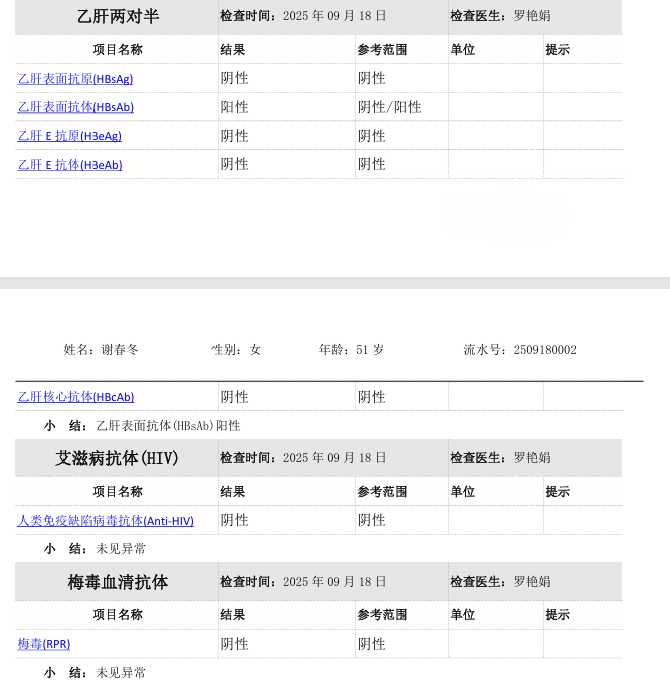The image size is (670, 684).
Task: Open the 人类免疫缺陷病毒抗体(Anti-HIV) link
Action: point(105,521)
